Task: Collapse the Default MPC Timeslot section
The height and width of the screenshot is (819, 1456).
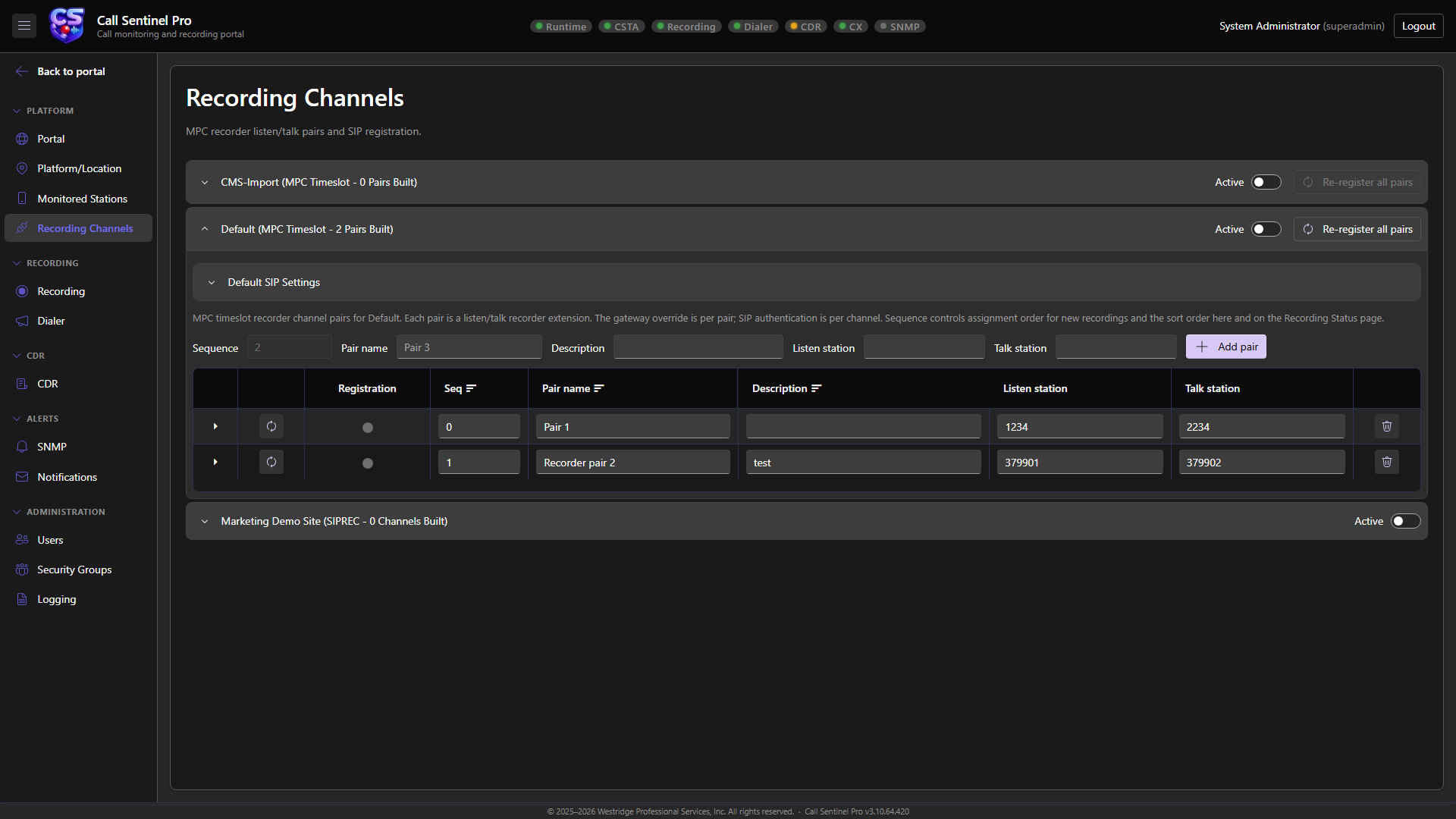Action: click(x=205, y=229)
